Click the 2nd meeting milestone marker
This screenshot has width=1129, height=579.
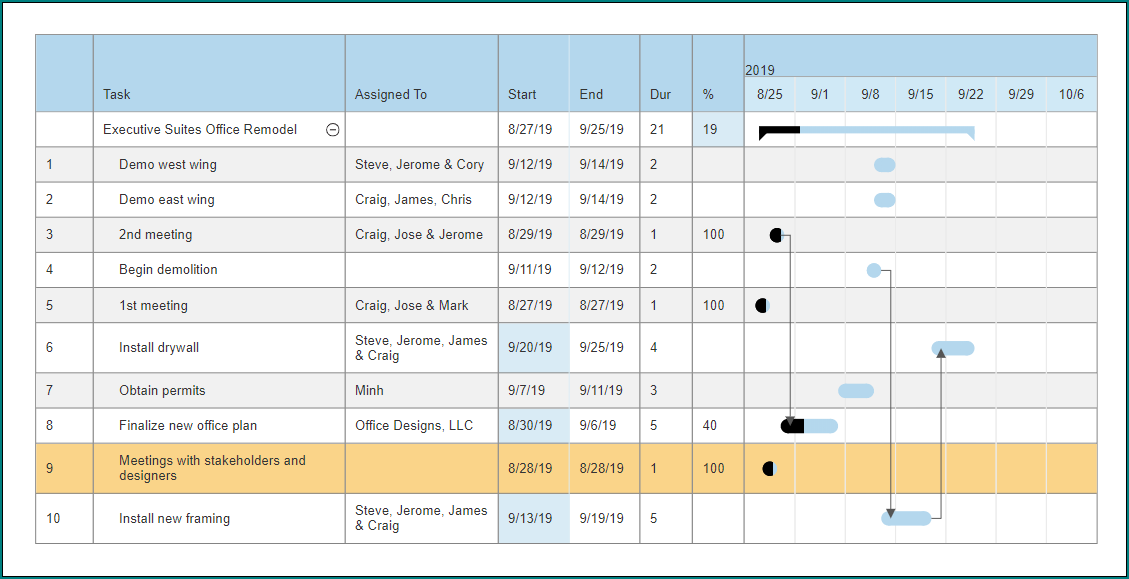pos(775,235)
